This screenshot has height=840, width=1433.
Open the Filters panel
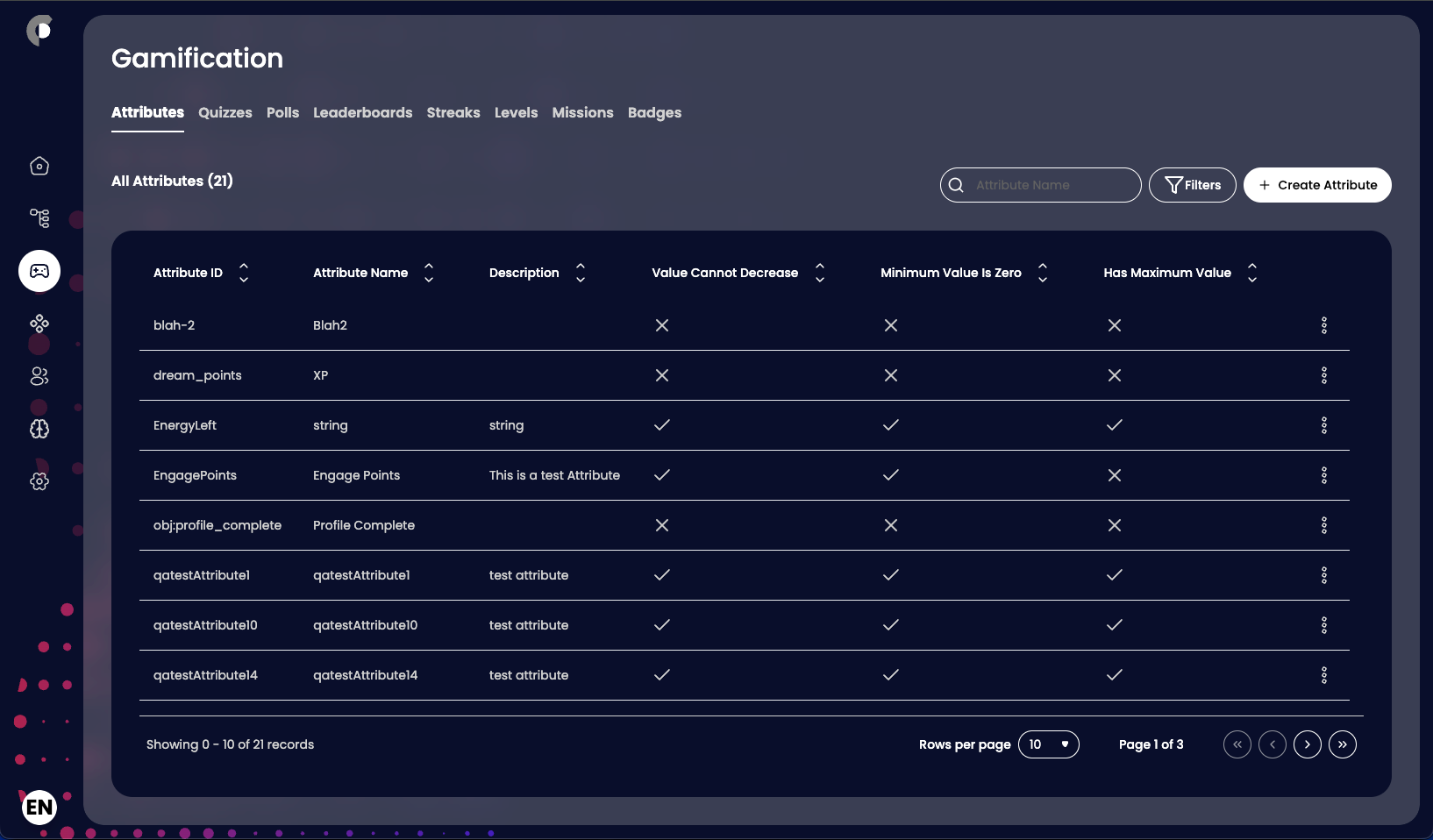coord(1193,185)
